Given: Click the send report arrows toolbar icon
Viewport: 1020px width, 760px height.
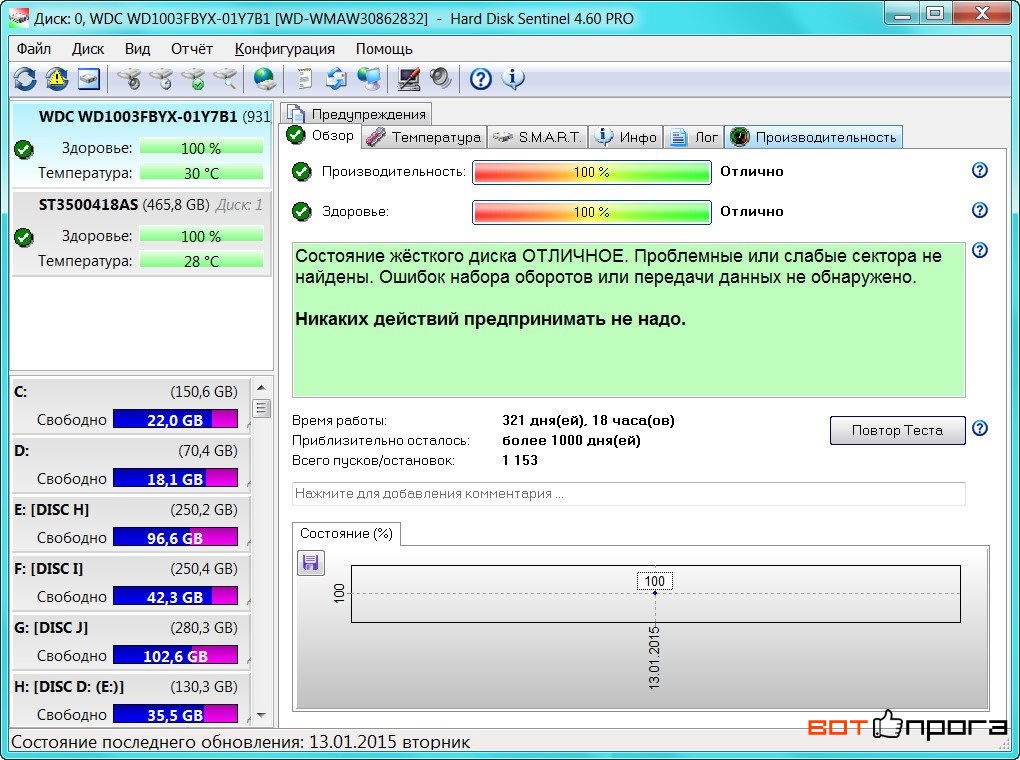Looking at the screenshot, I should coord(336,79).
